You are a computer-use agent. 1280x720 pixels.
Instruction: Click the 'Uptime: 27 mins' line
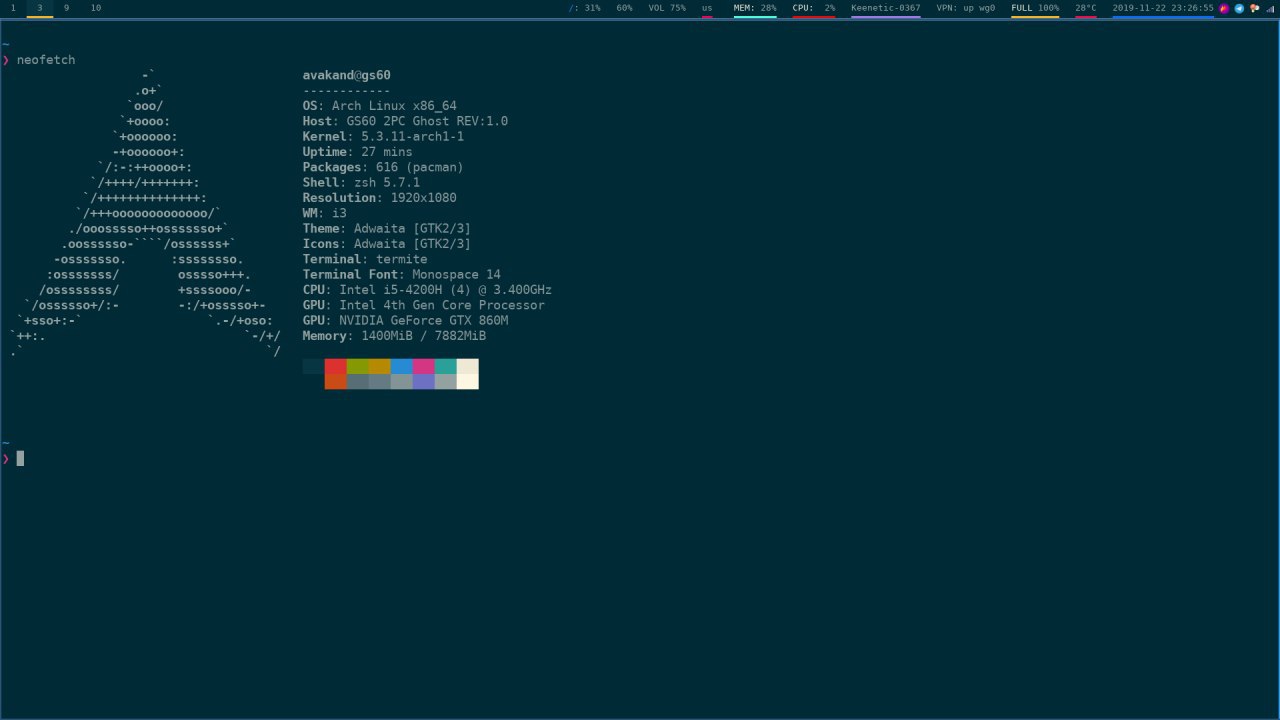358,152
